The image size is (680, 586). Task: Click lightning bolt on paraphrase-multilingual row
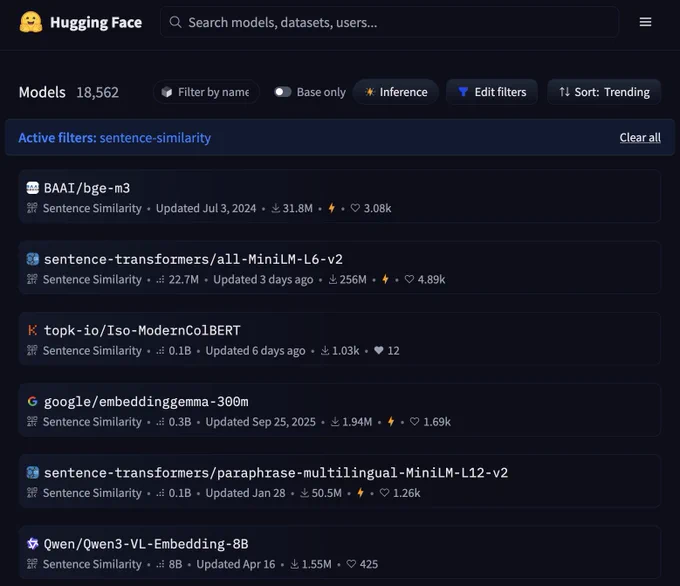click(x=360, y=492)
